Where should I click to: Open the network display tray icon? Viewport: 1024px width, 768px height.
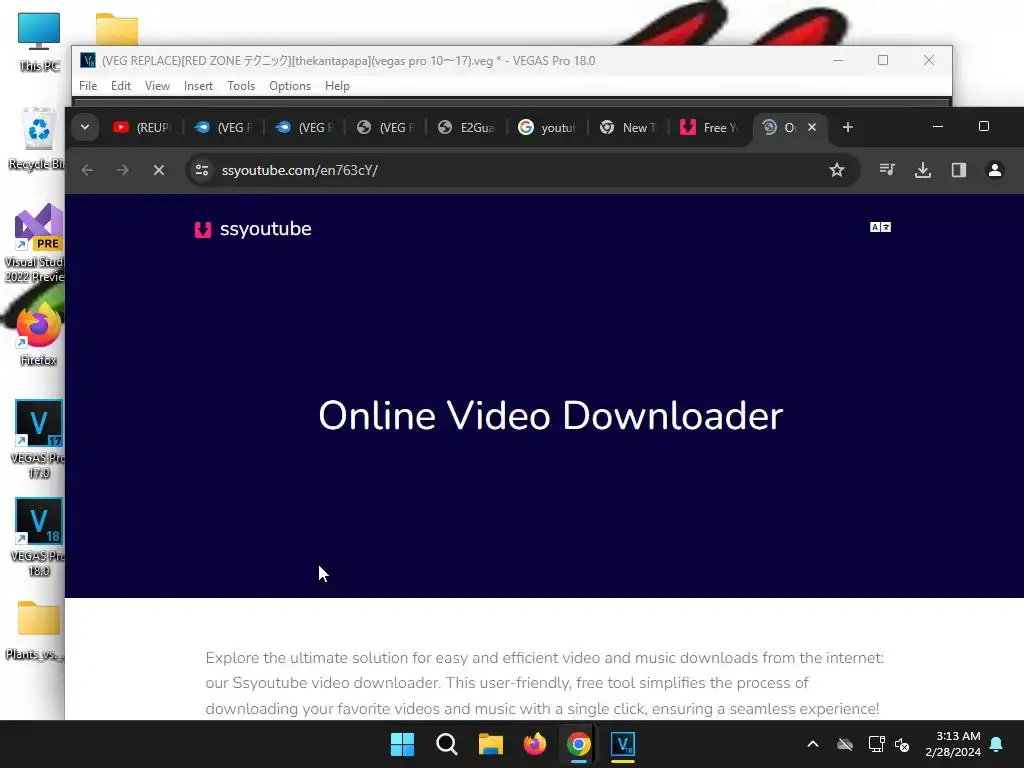[876, 744]
